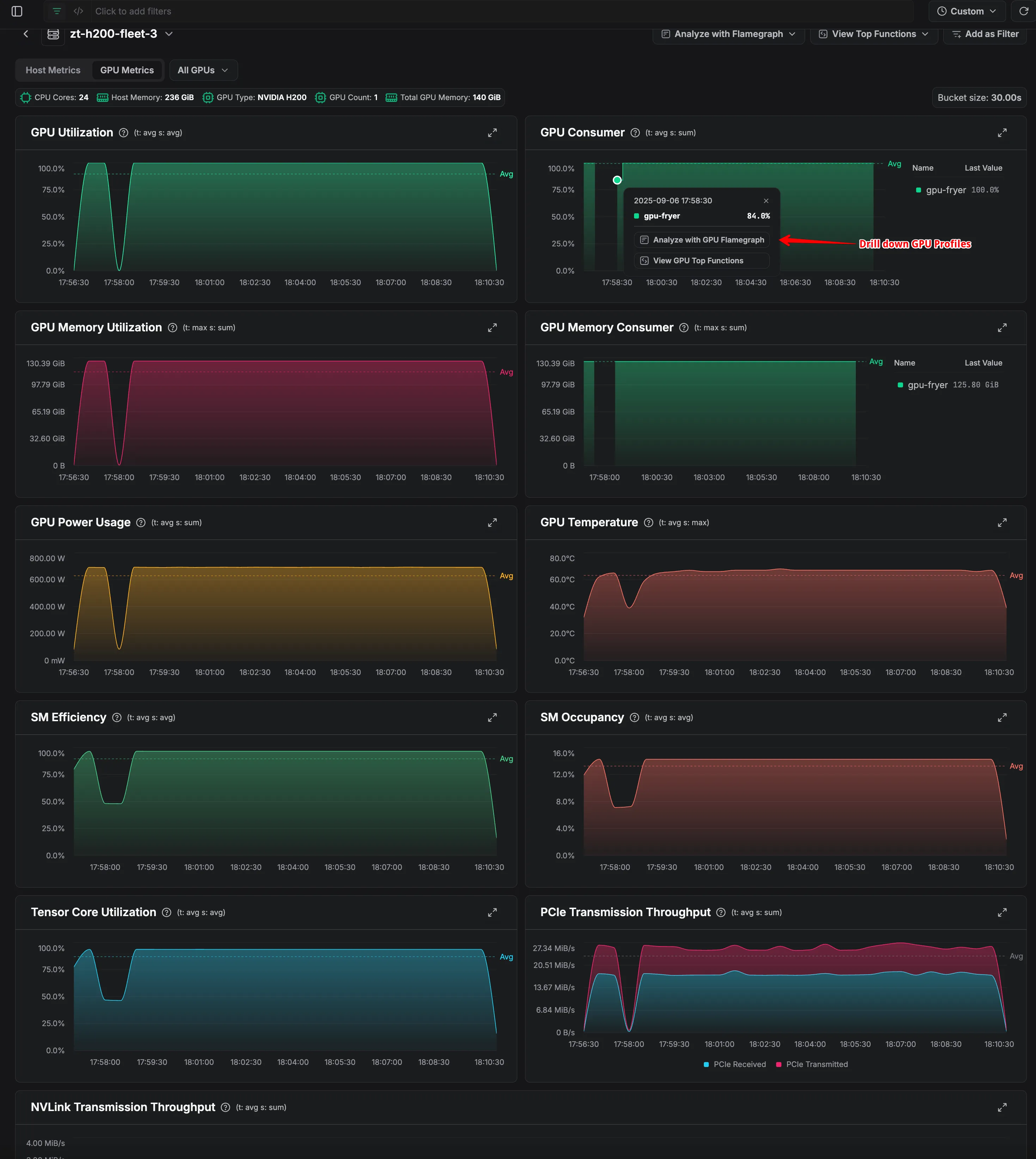Expand the GPU Utilization chart to fullscreen
Screen dimensions: 1036x1159
492,133
